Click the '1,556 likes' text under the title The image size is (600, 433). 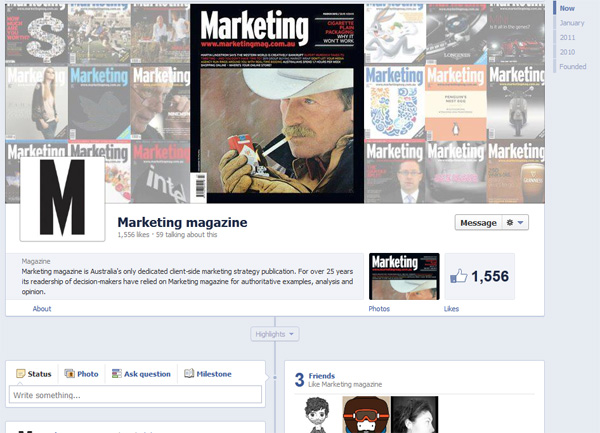133,235
